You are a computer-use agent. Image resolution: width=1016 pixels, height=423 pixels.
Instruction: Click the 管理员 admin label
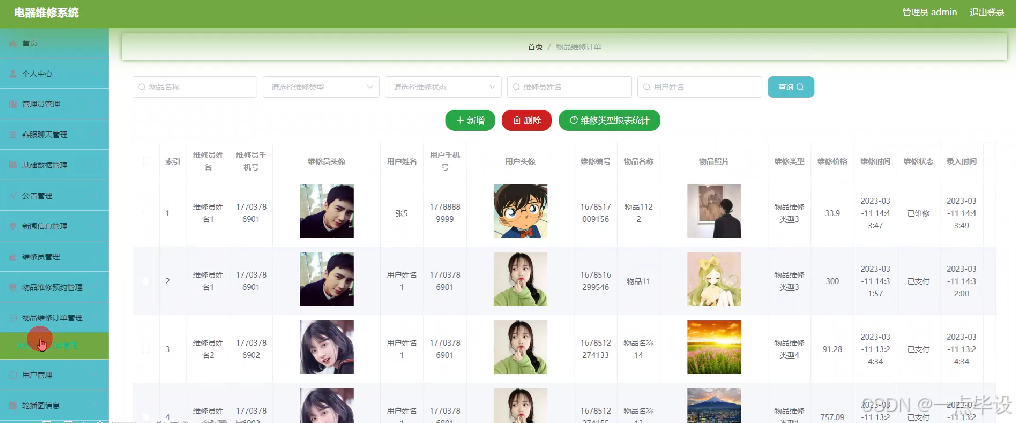point(930,12)
